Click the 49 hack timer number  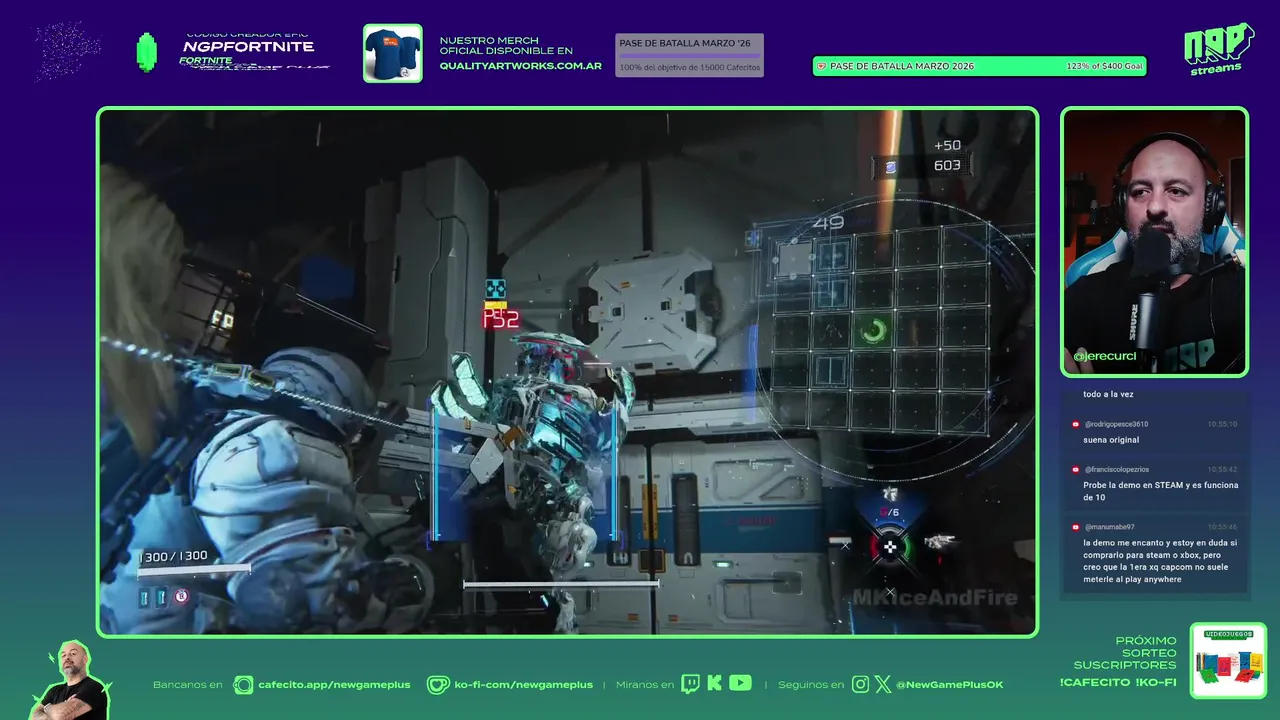828,223
